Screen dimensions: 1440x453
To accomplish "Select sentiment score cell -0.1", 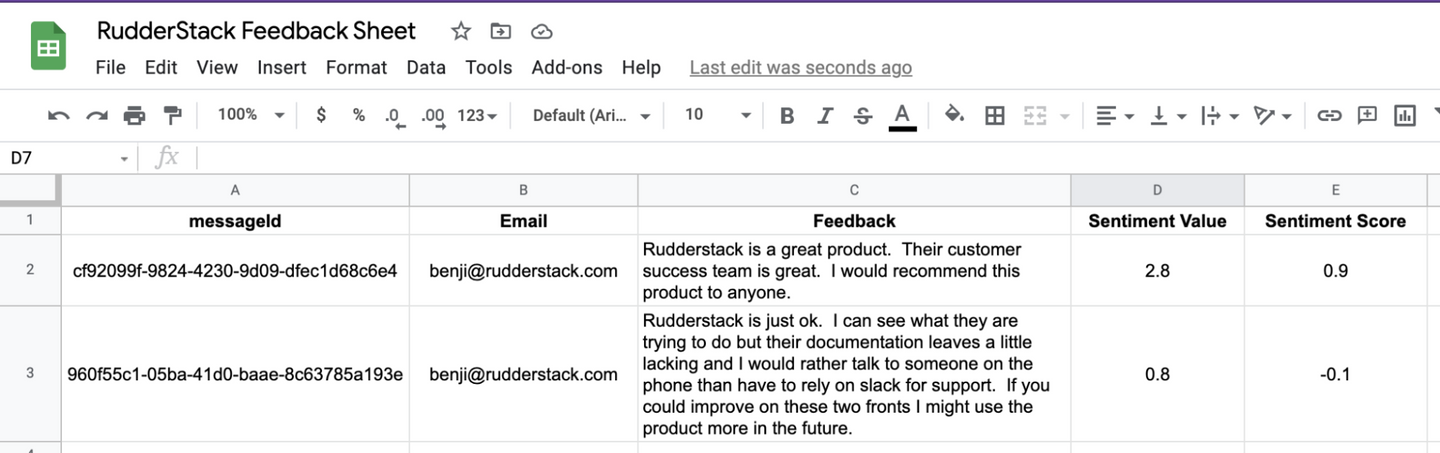I will click(1335, 374).
